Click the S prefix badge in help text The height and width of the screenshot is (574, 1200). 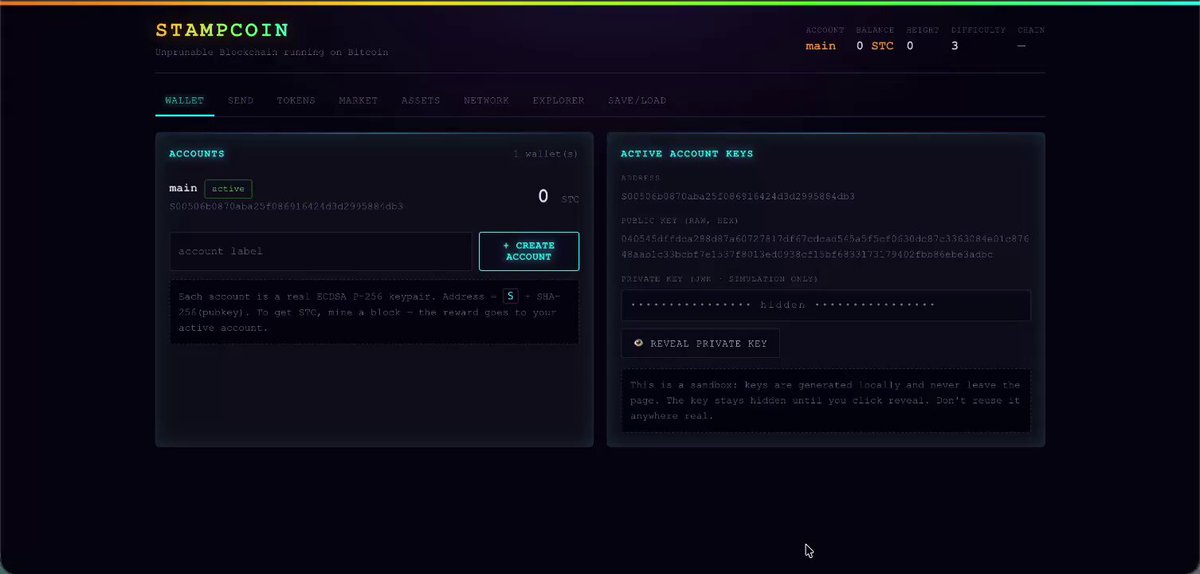point(511,297)
